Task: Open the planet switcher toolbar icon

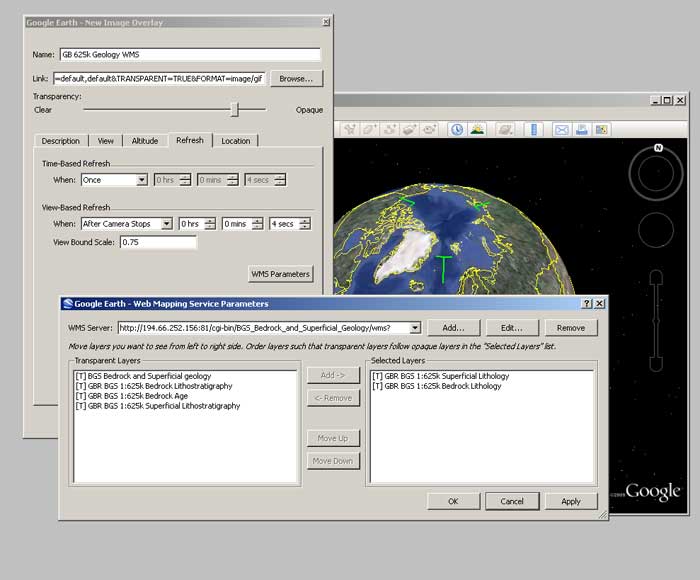Action: pos(505,129)
